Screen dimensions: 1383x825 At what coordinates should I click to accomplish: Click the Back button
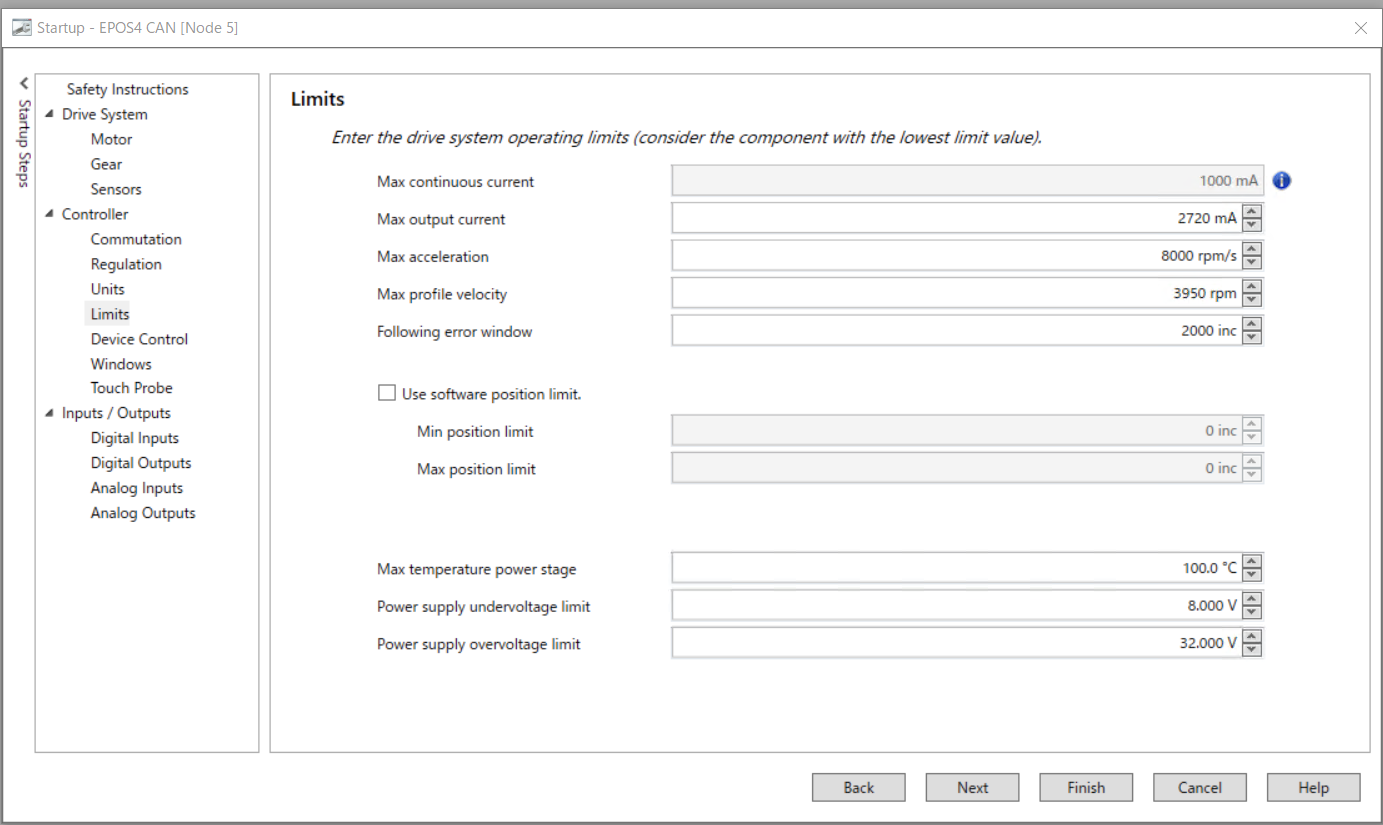click(859, 787)
